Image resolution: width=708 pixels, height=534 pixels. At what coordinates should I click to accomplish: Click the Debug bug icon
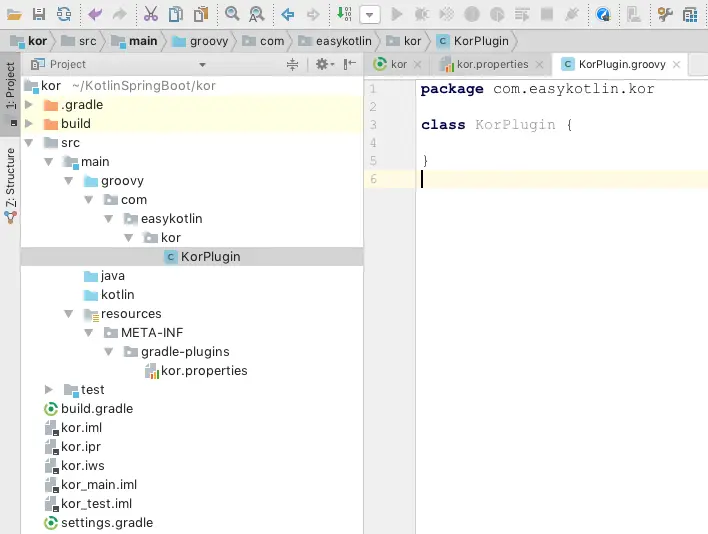tap(422, 14)
